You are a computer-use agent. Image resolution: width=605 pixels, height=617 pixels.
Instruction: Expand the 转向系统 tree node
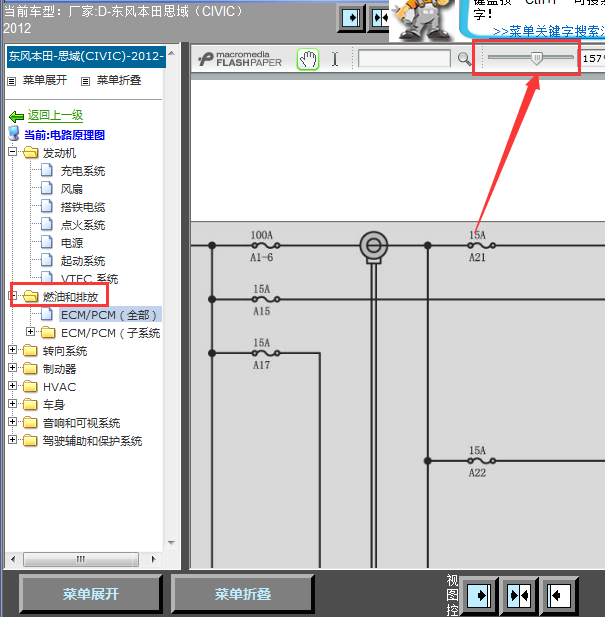[x=13, y=349]
